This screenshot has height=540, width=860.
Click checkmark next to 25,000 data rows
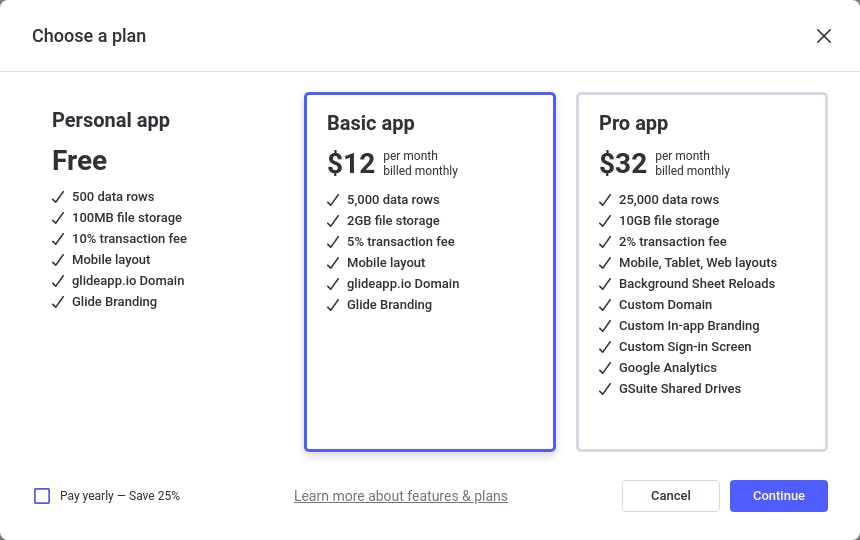point(605,200)
